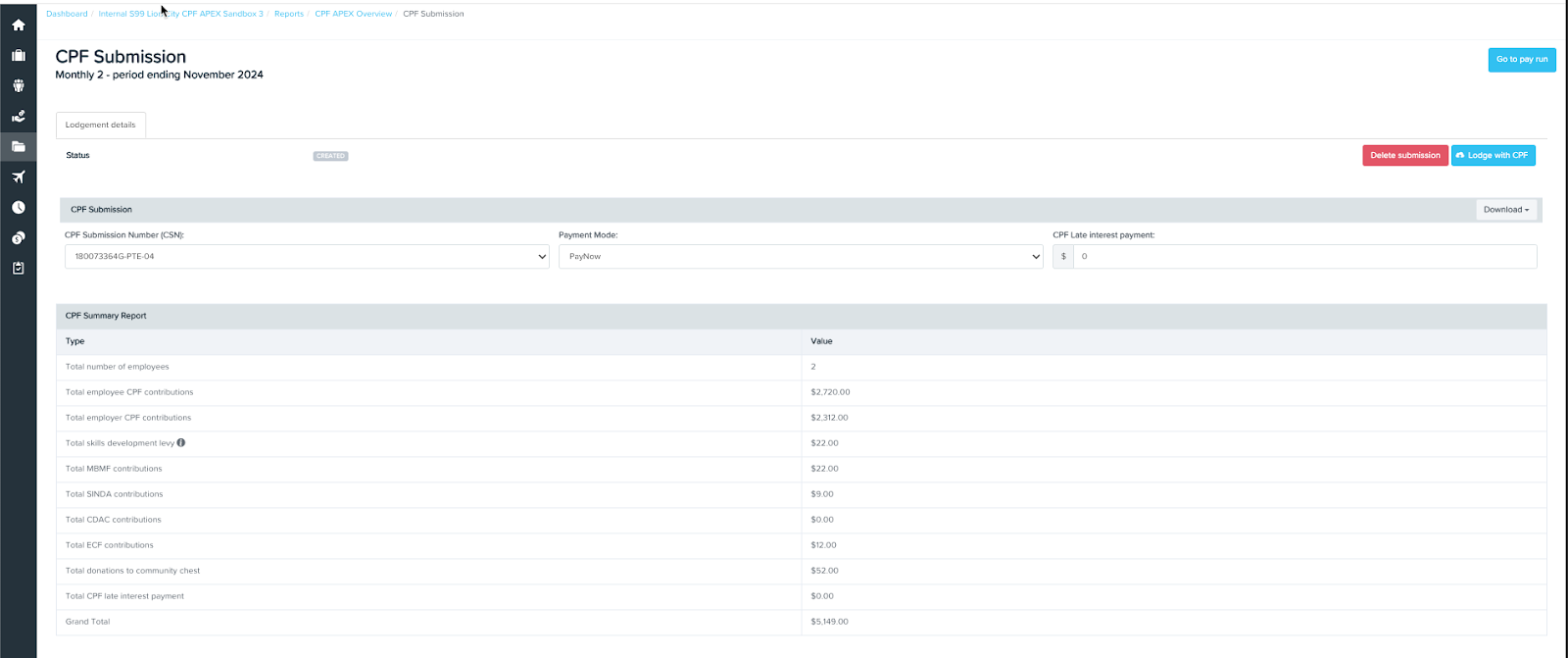Open the CPF APEX Overview breadcrumb link
Viewport: 1568px width, 658px height.
point(353,14)
